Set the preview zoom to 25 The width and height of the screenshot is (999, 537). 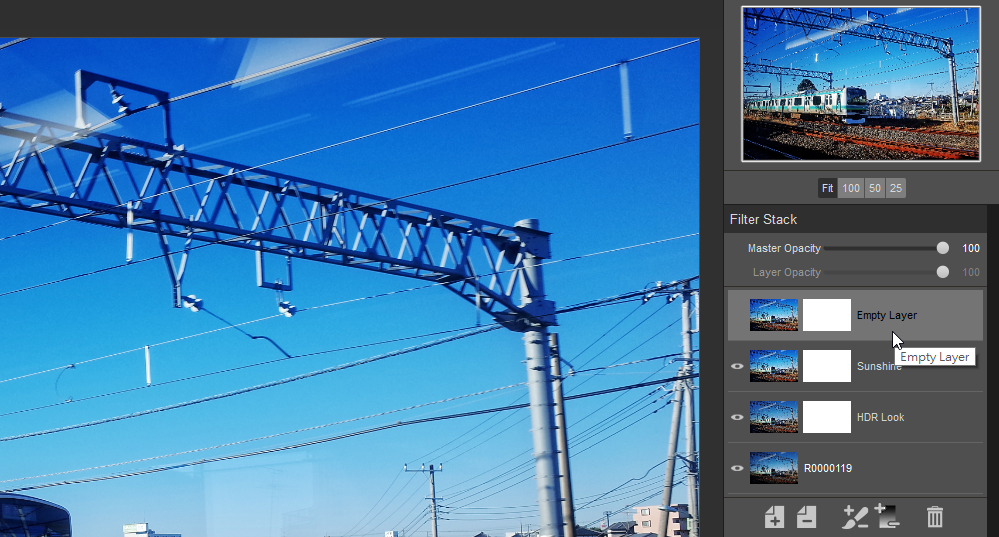(896, 188)
